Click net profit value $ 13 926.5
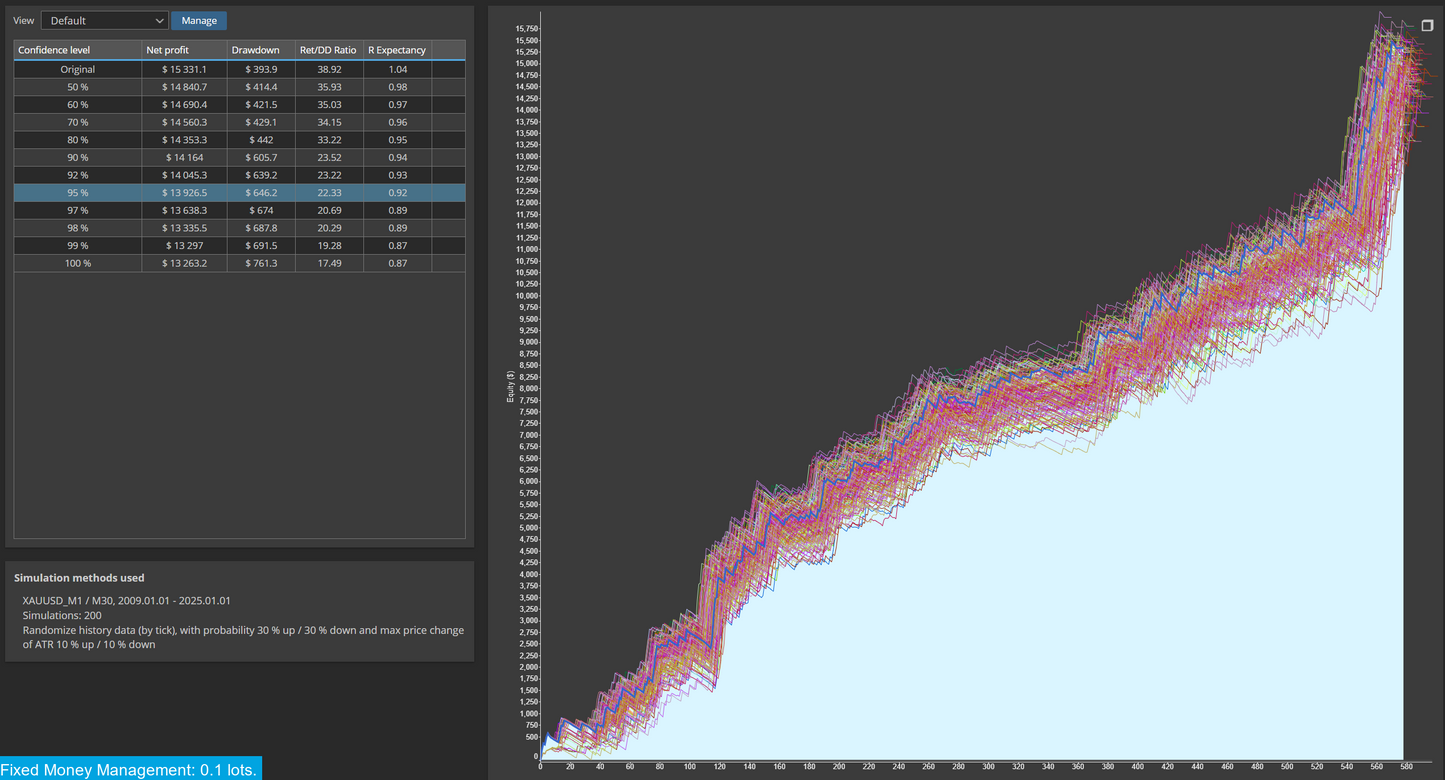The width and height of the screenshot is (1445, 780). (x=184, y=193)
